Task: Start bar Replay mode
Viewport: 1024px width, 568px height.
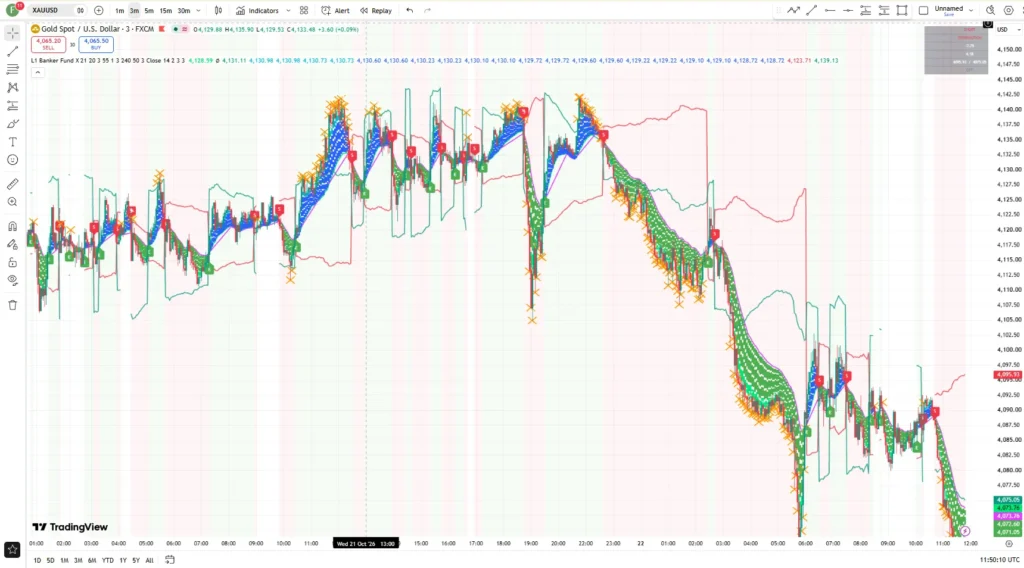Action: click(x=376, y=10)
